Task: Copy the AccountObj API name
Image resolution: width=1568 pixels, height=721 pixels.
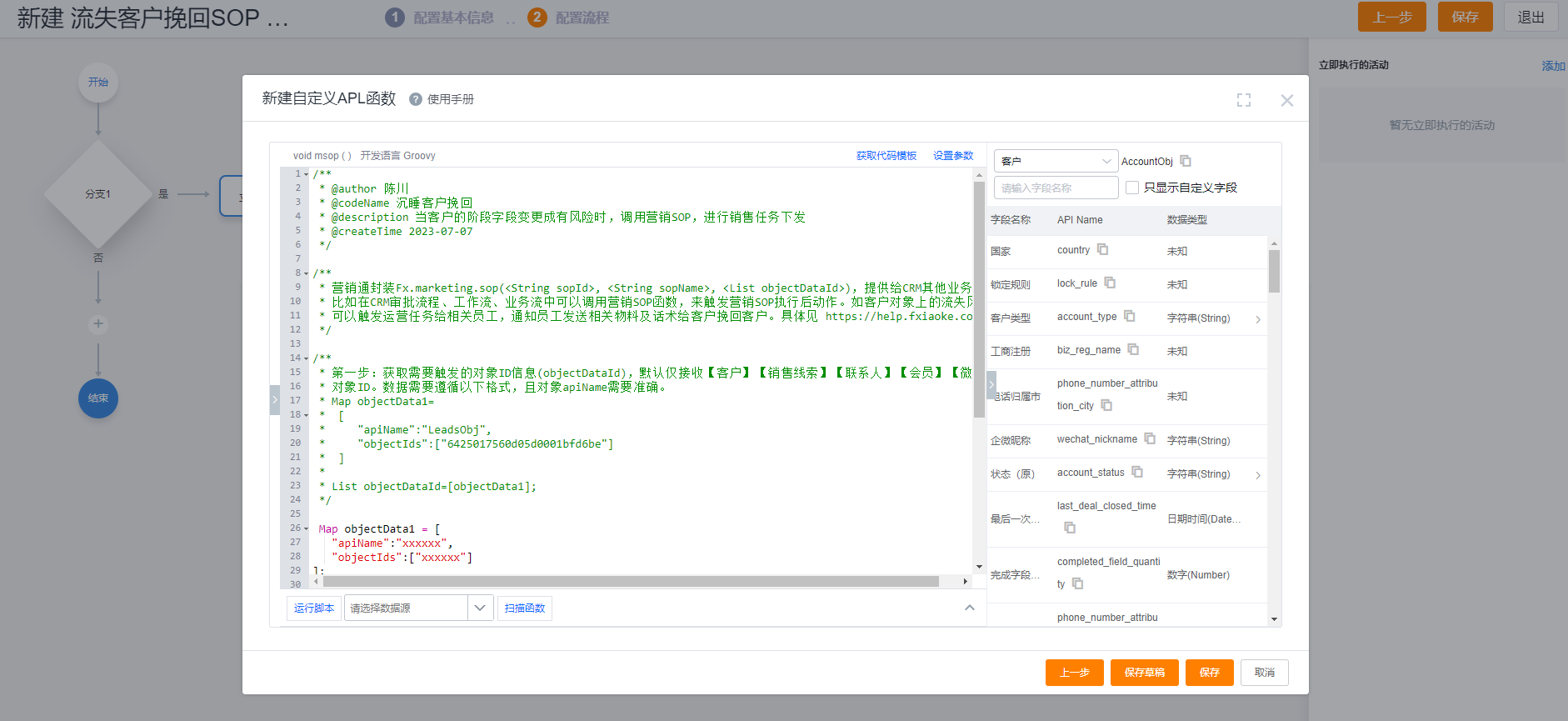Action: [1186, 161]
